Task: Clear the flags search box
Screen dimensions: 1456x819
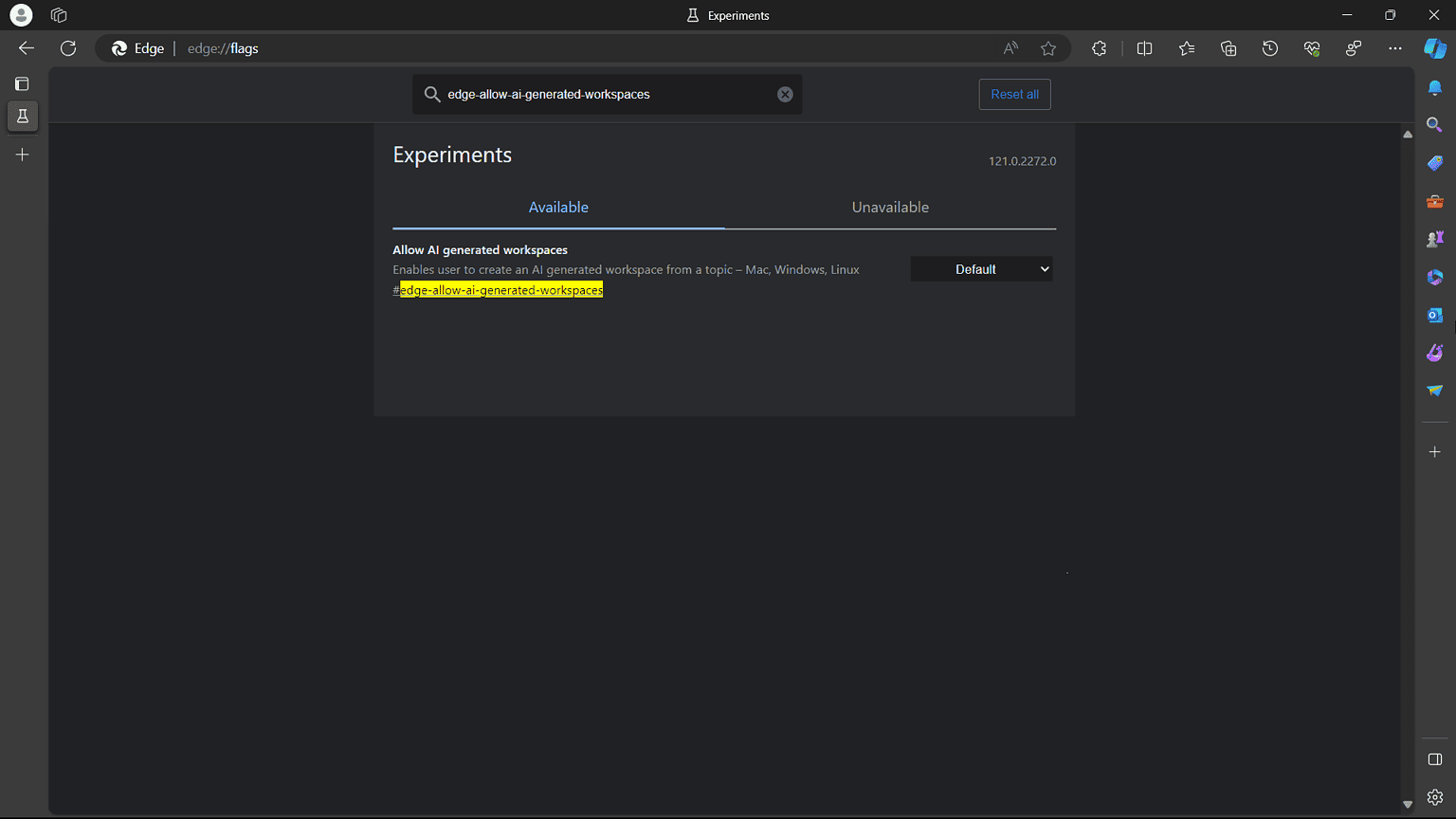Action: pyautogui.click(x=785, y=94)
